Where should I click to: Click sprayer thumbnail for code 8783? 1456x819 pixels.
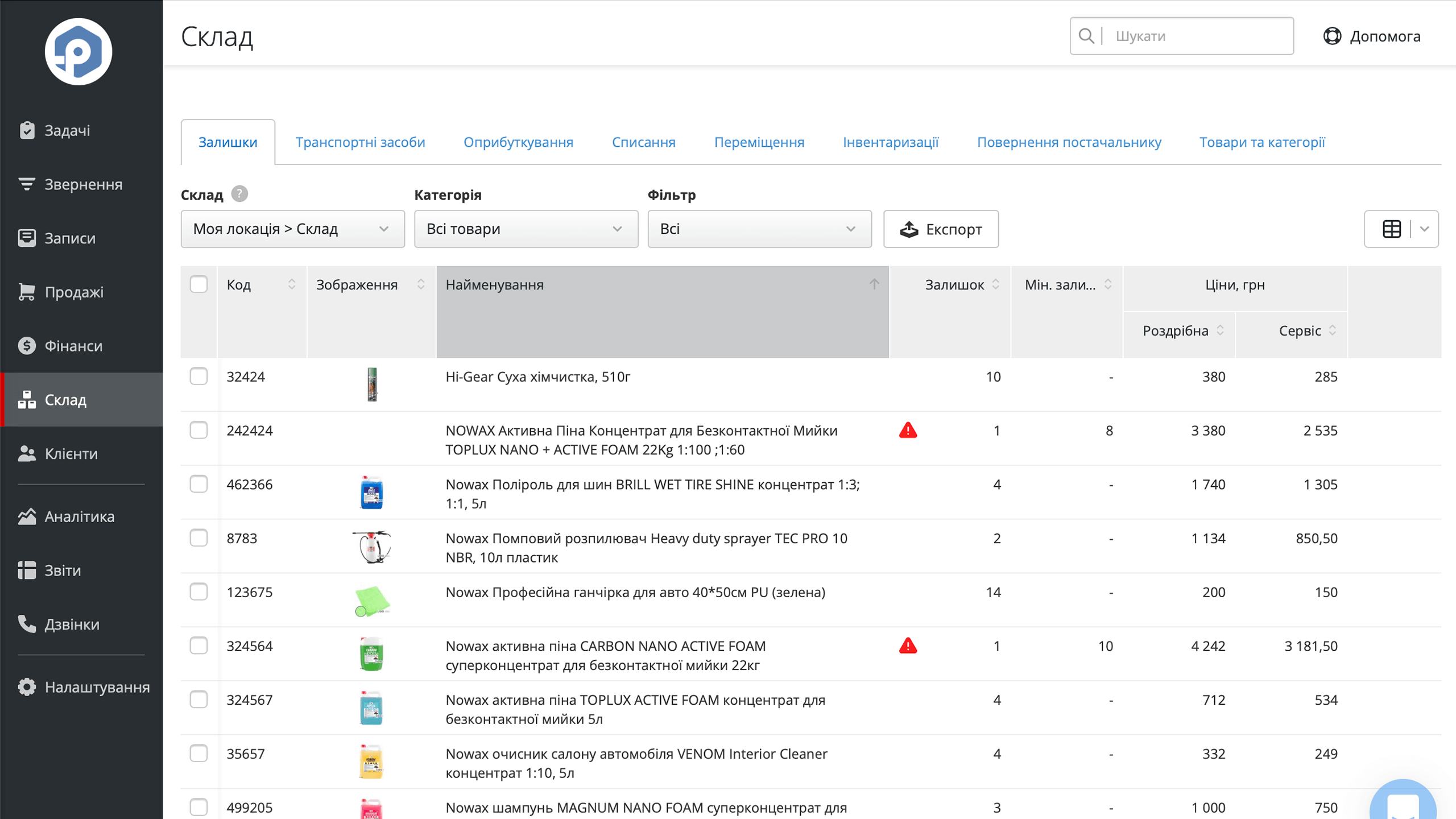coord(372,547)
